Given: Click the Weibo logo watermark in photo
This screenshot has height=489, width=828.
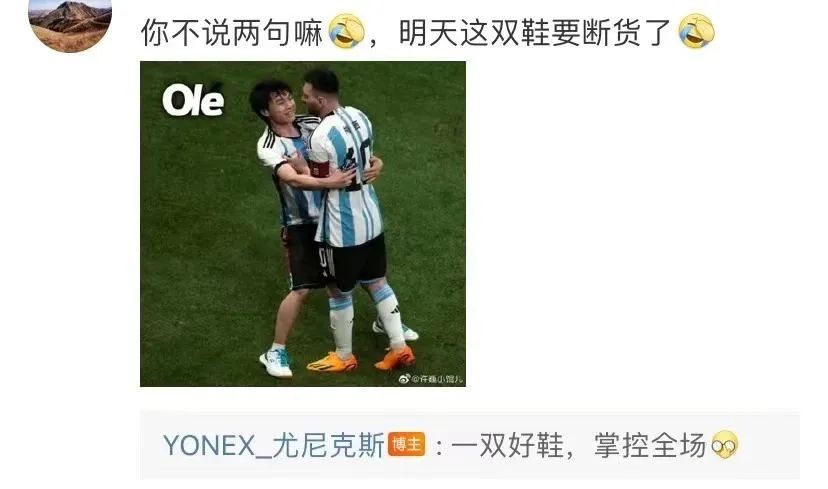Looking at the screenshot, I should click(404, 378).
